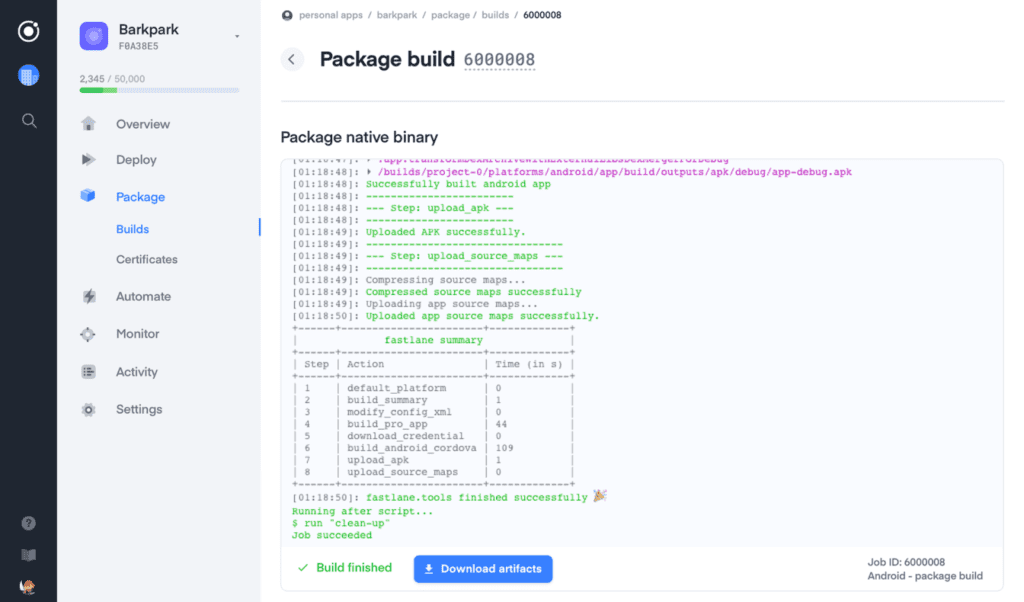This screenshot has height=602, width=1024.
Task: Open the Automate section
Action: (x=143, y=296)
